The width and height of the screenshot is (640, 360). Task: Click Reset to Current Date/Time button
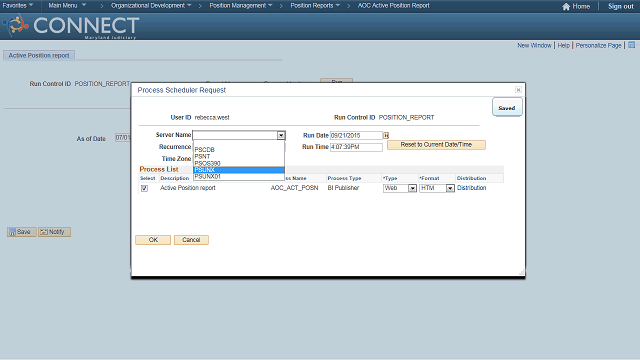[x=436, y=145]
